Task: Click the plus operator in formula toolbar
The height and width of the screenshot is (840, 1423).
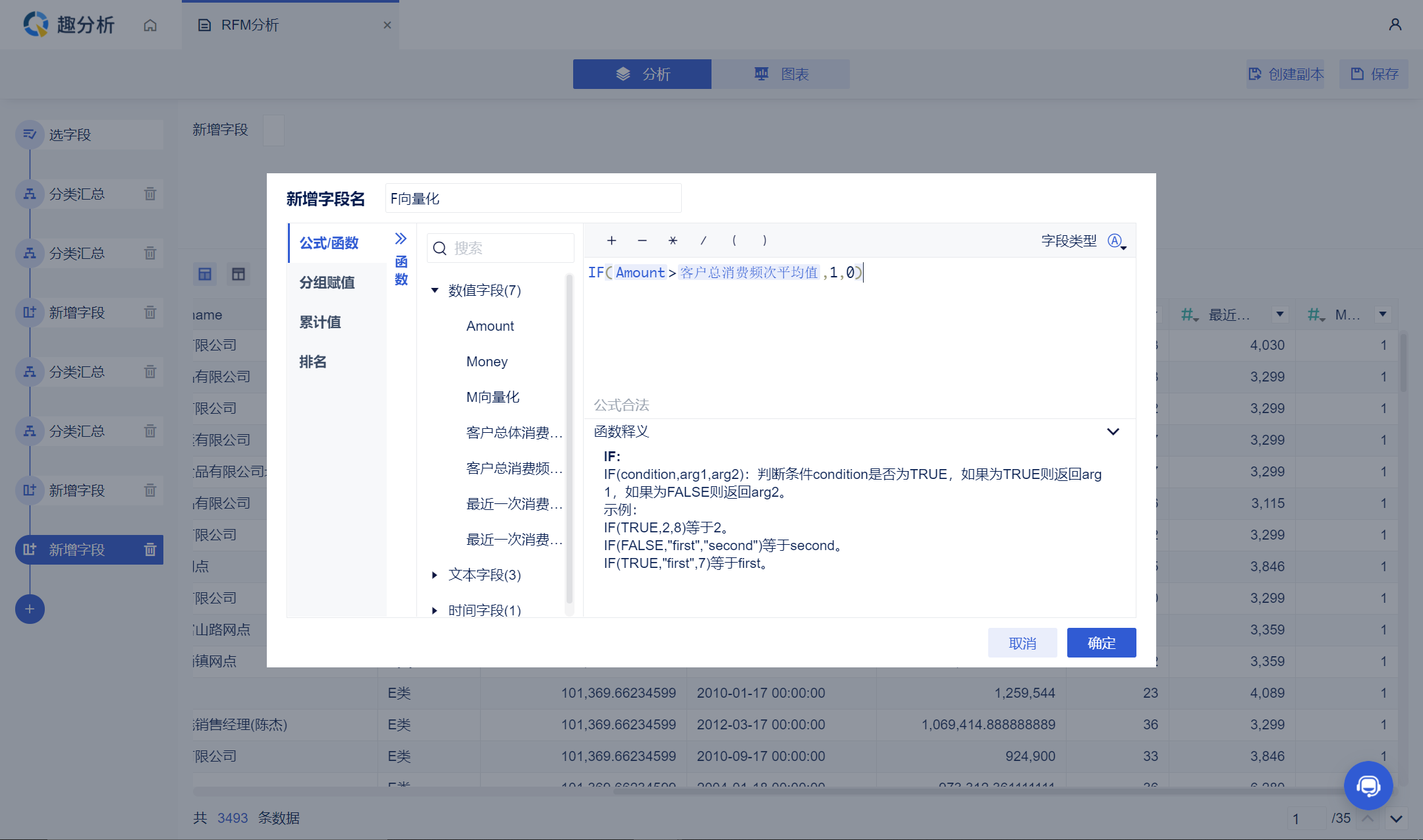Action: pos(611,240)
